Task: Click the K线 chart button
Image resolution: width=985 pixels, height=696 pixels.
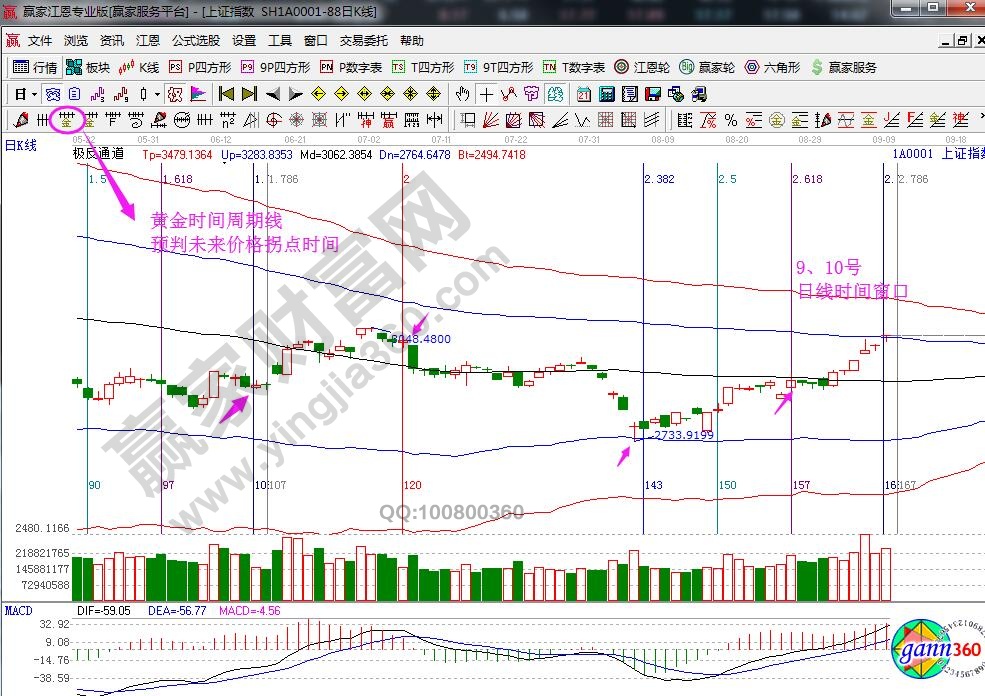Action: click(x=138, y=67)
